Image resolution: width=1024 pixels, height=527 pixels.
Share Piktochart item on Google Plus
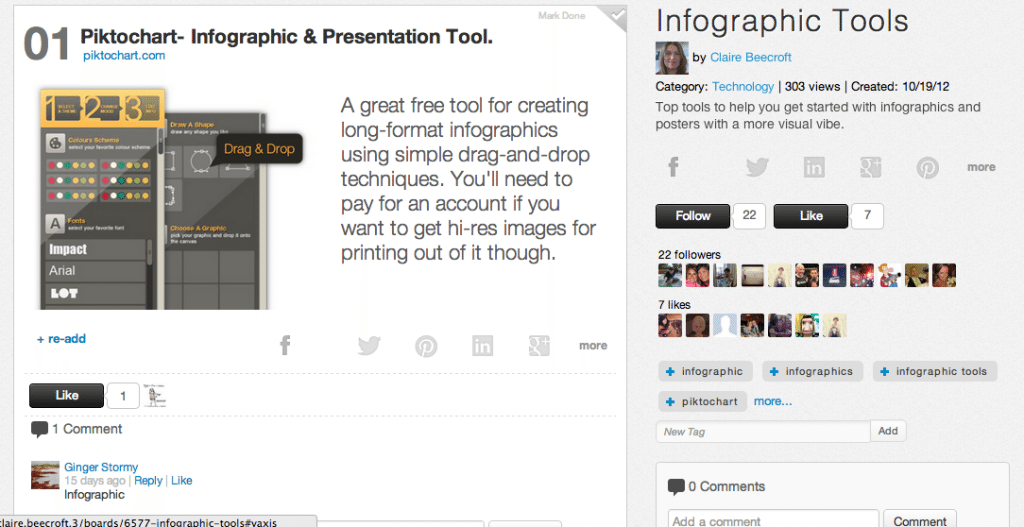tap(539, 345)
